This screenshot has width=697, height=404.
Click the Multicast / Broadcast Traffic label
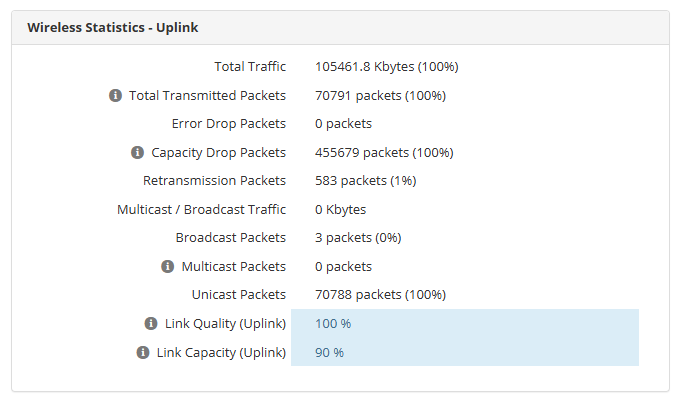201,210
